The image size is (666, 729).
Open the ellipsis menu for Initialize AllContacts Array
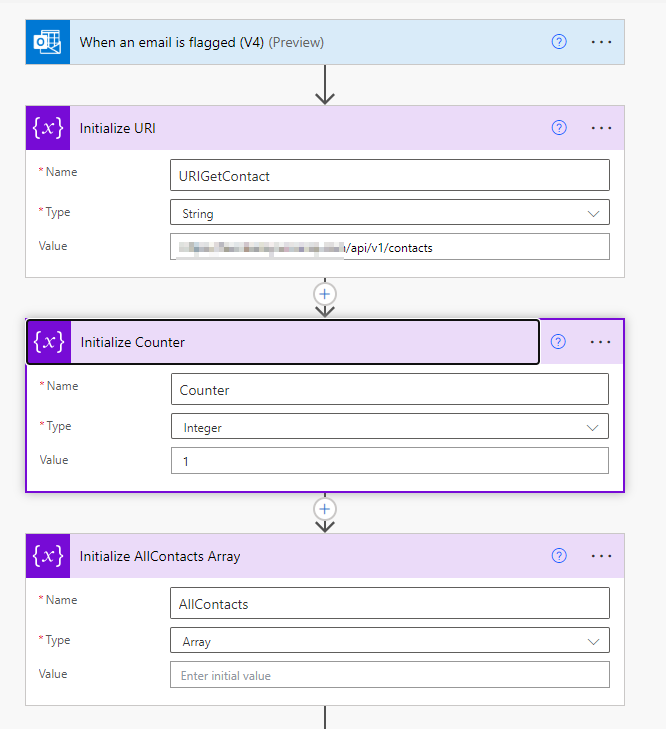(x=601, y=556)
